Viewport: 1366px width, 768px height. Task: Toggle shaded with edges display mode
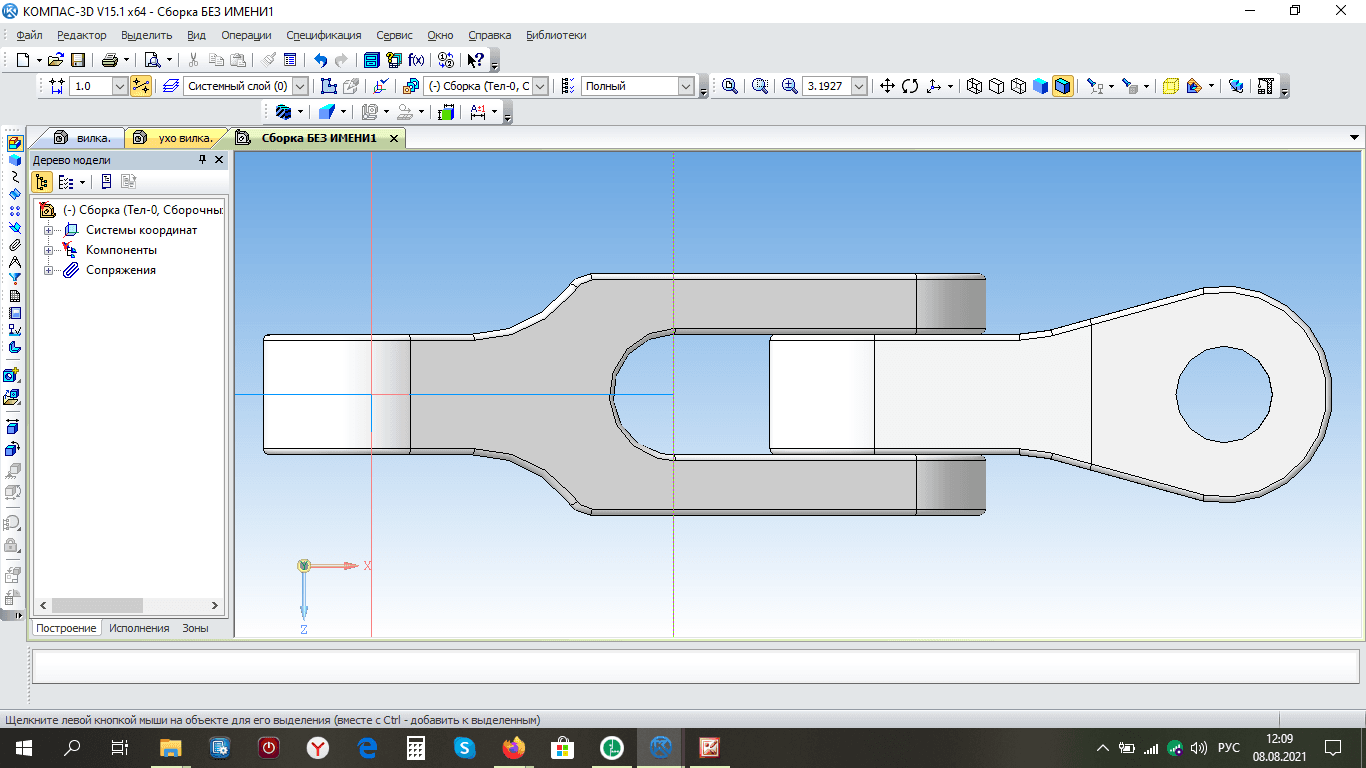pos(1063,86)
